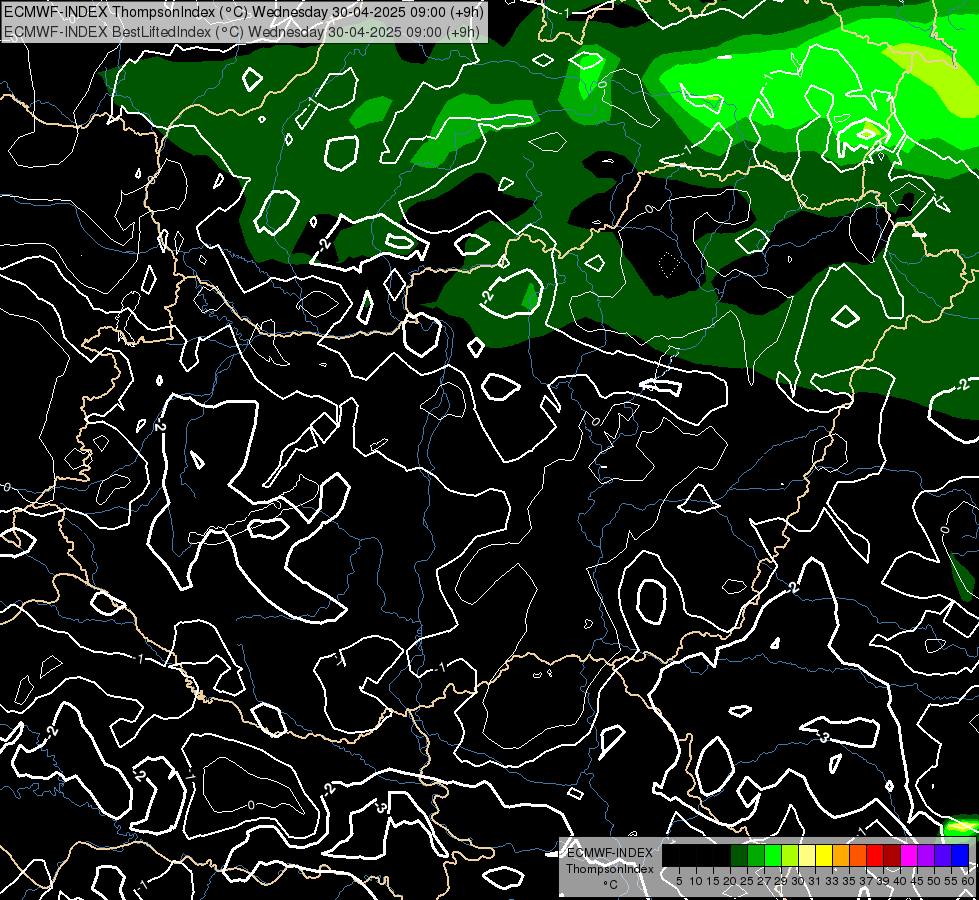Image resolution: width=979 pixels, height=900 pixels.
Task: Select the orange 33–35 legend swatch
Action: pos(841,855)
